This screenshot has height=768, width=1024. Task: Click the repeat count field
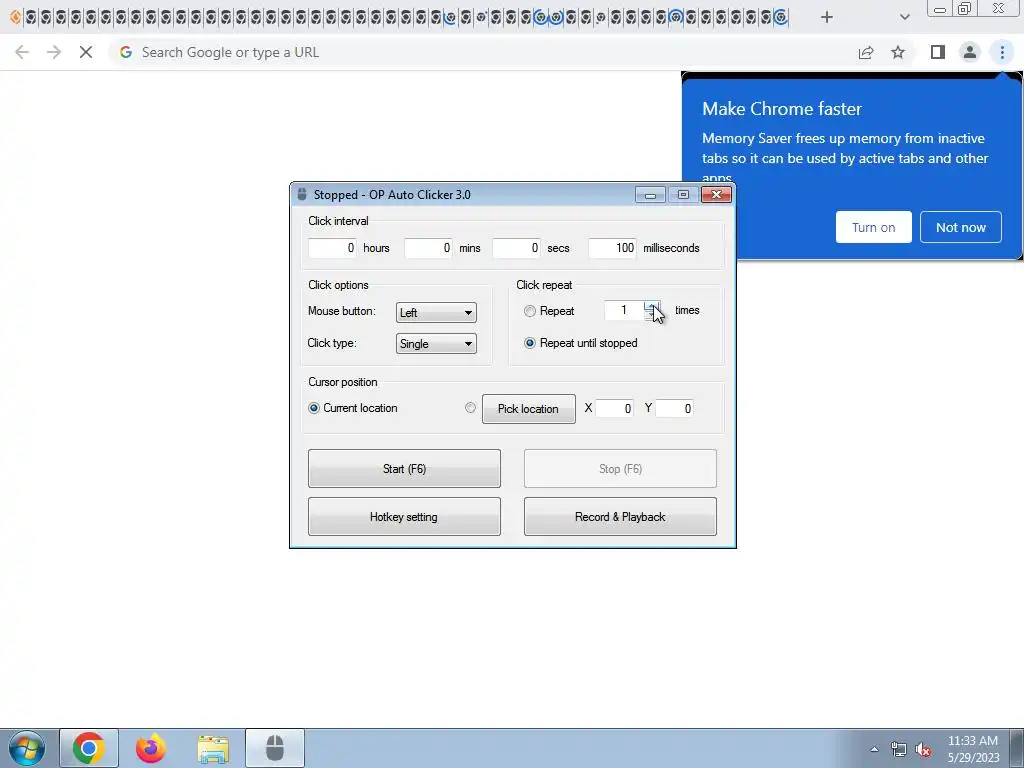(x=624, y=311)
